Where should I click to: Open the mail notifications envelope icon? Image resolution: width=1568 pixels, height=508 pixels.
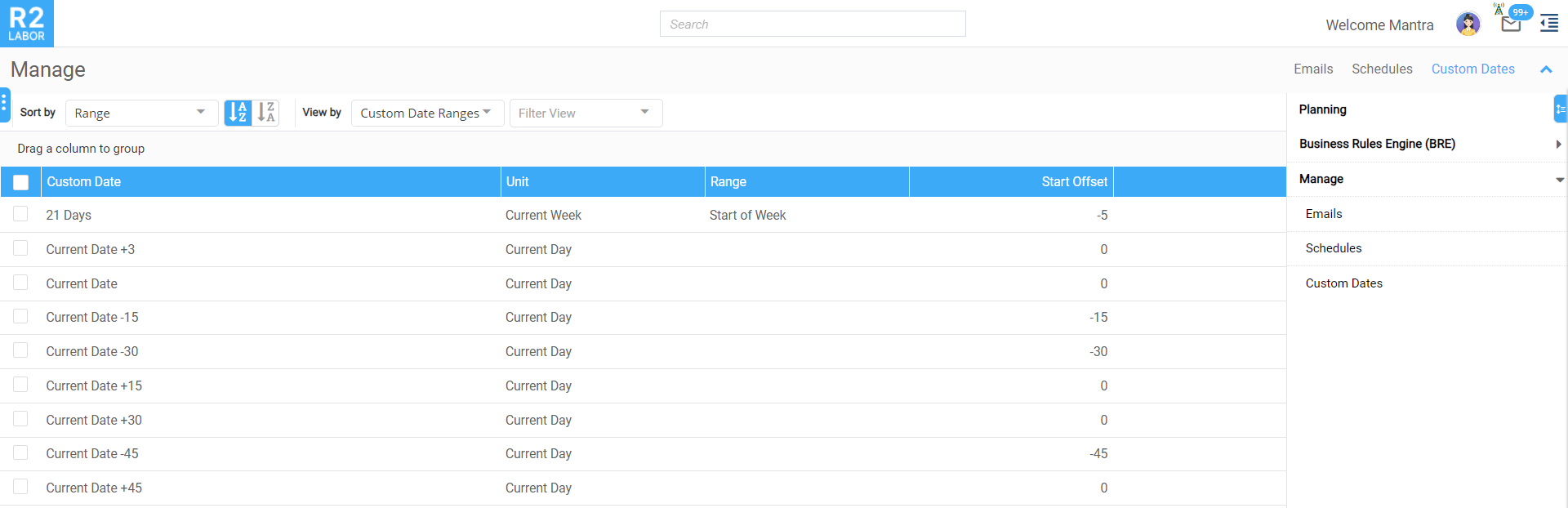click(1511, 25)
